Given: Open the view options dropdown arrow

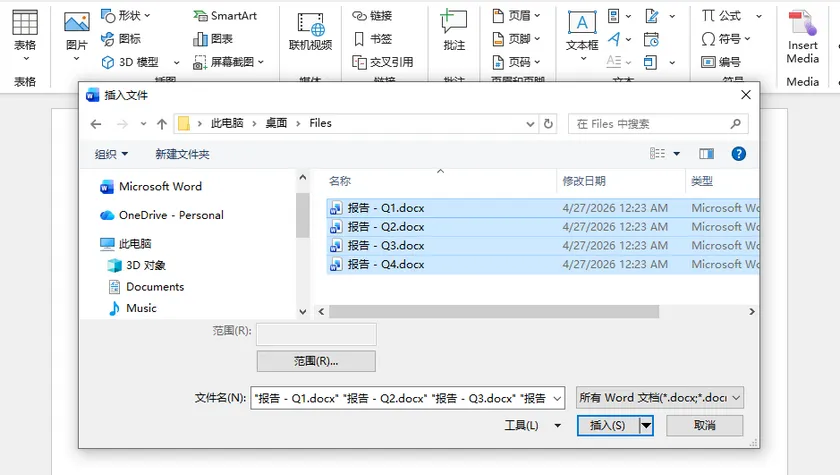Looking at the screenshot, I should pos(677,154).
